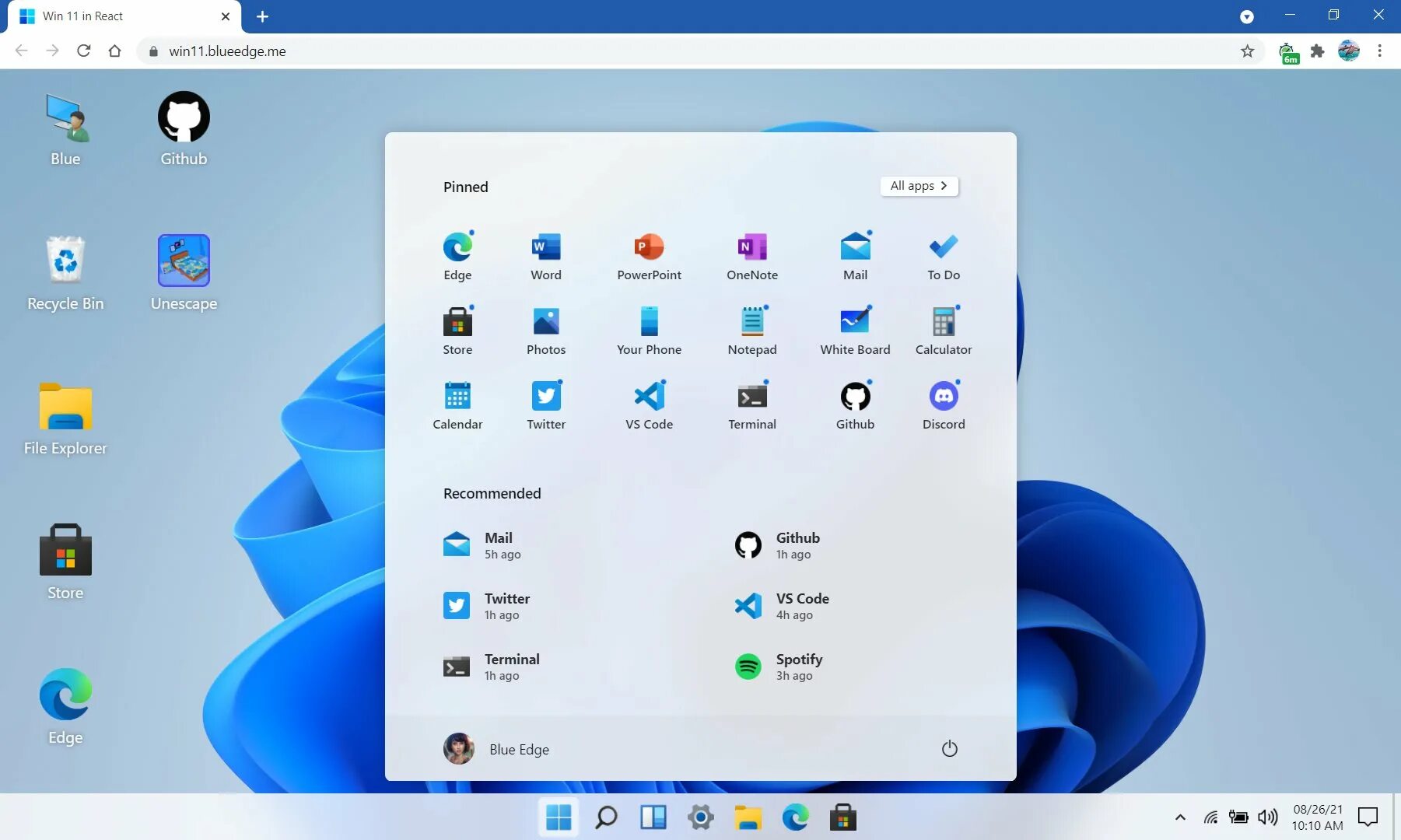Screen dimensions: 1401x840
Task: Select the File Explorer desktop icon
Action: pos(65,418)
